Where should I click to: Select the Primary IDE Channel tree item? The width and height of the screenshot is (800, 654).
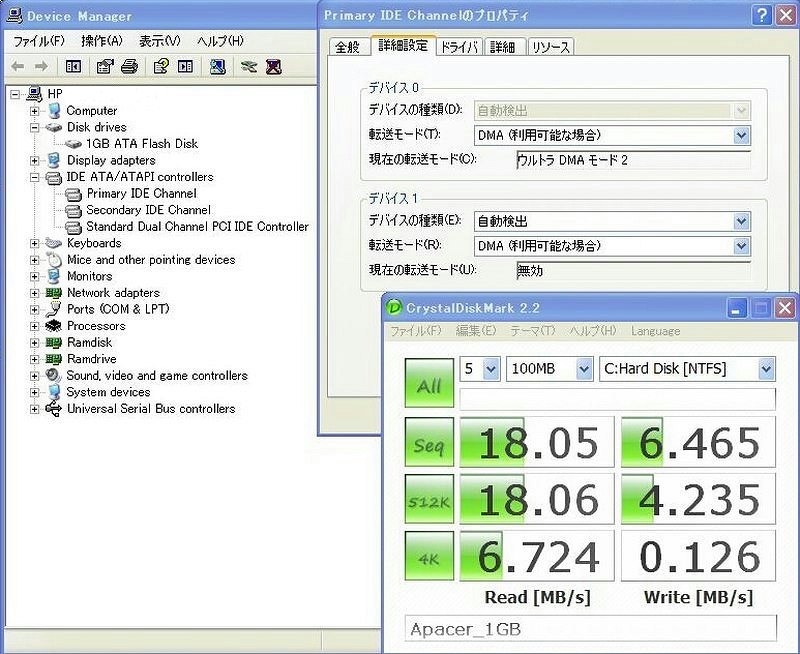coord(141,193)
